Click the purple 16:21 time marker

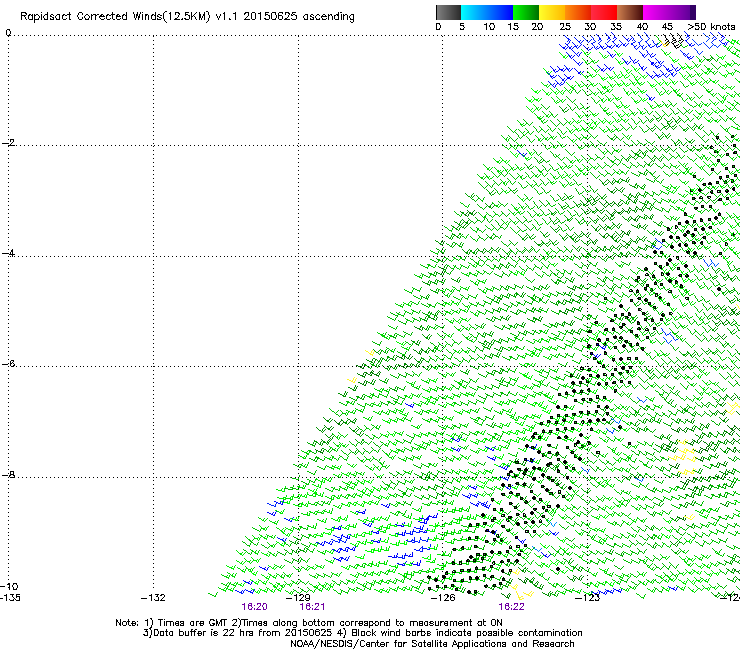(312, 607)
